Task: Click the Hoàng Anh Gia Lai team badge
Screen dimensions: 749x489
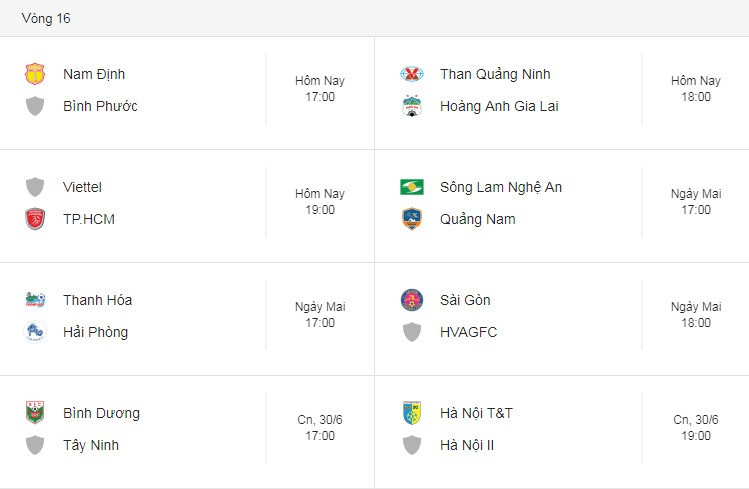Action: pyautogui.click(x=412, y=106)
